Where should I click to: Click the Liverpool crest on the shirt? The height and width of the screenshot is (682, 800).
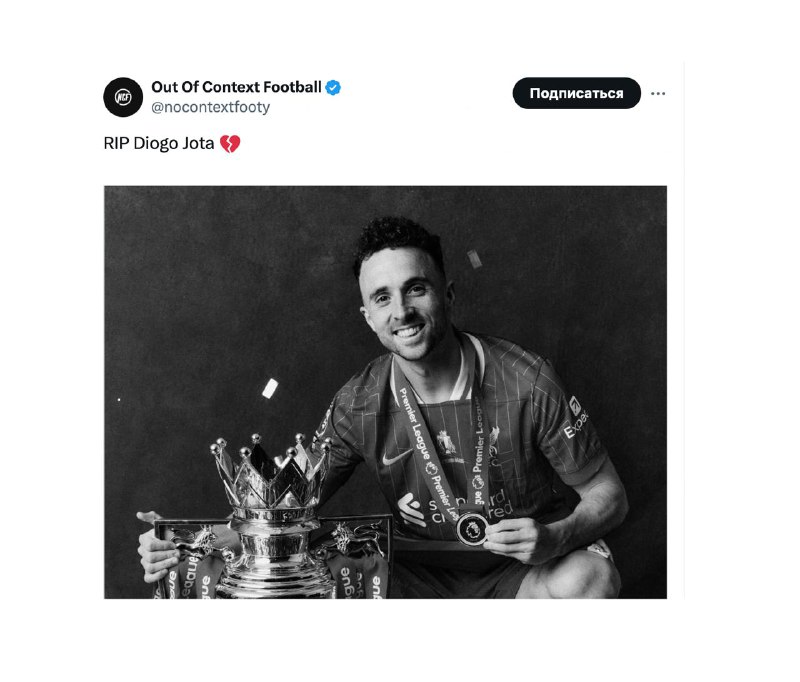(447, 443)
